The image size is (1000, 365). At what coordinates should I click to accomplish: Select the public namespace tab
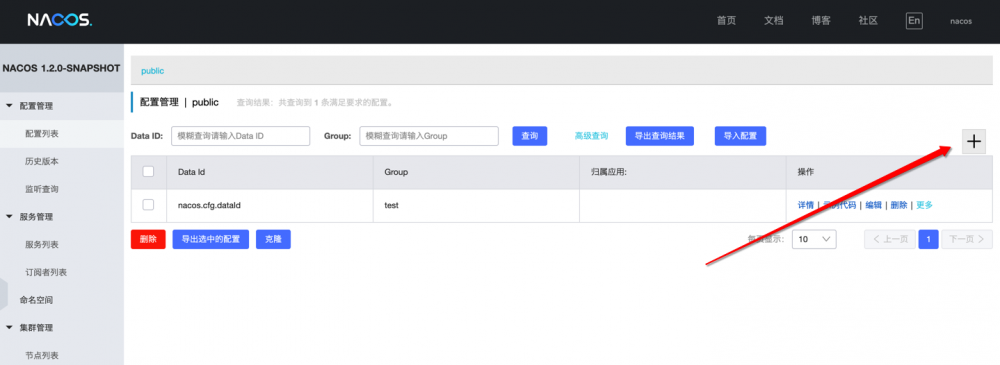152,71
